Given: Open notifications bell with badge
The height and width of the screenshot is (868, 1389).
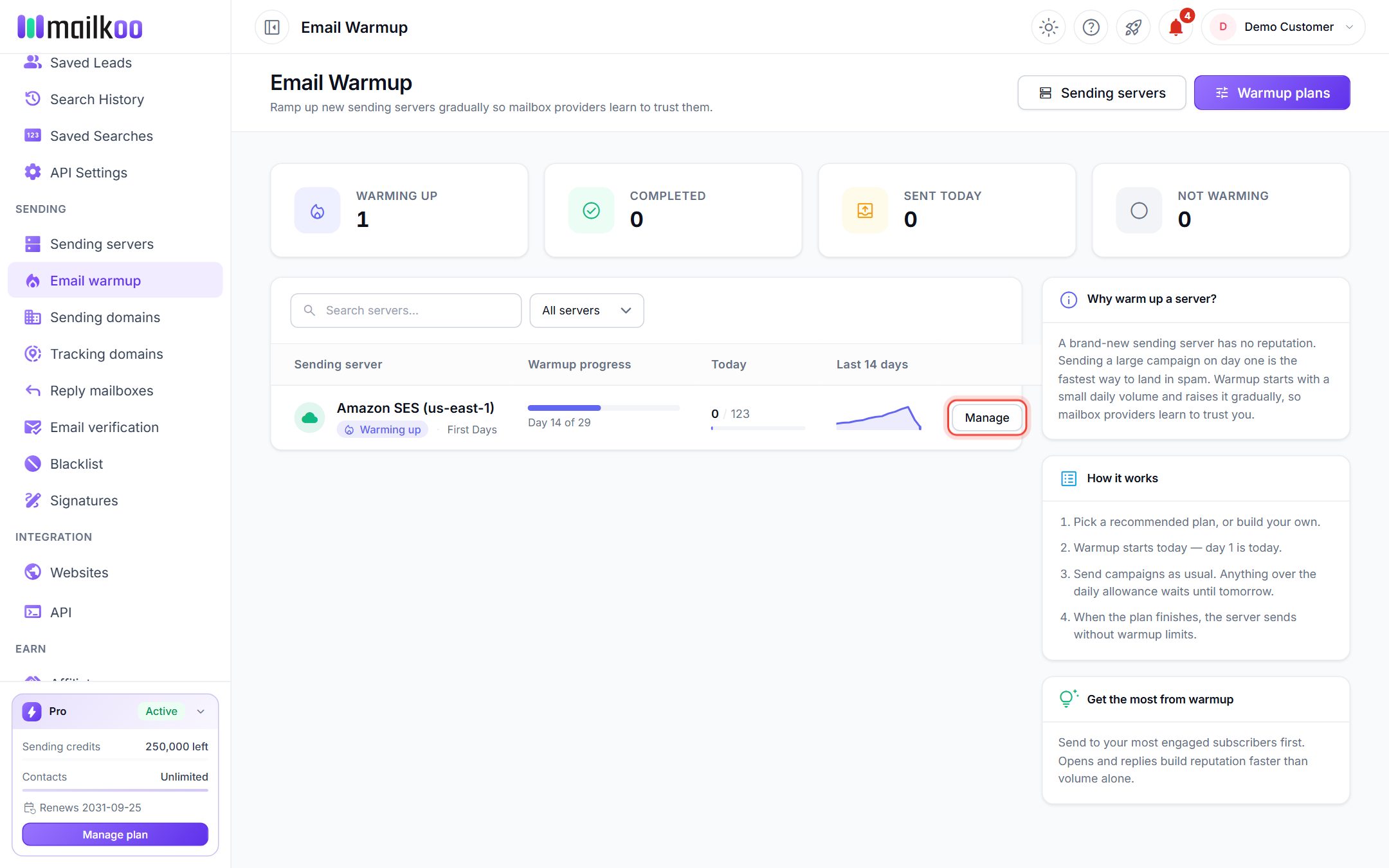Looking at the screenshot, I should (1176, 27).
